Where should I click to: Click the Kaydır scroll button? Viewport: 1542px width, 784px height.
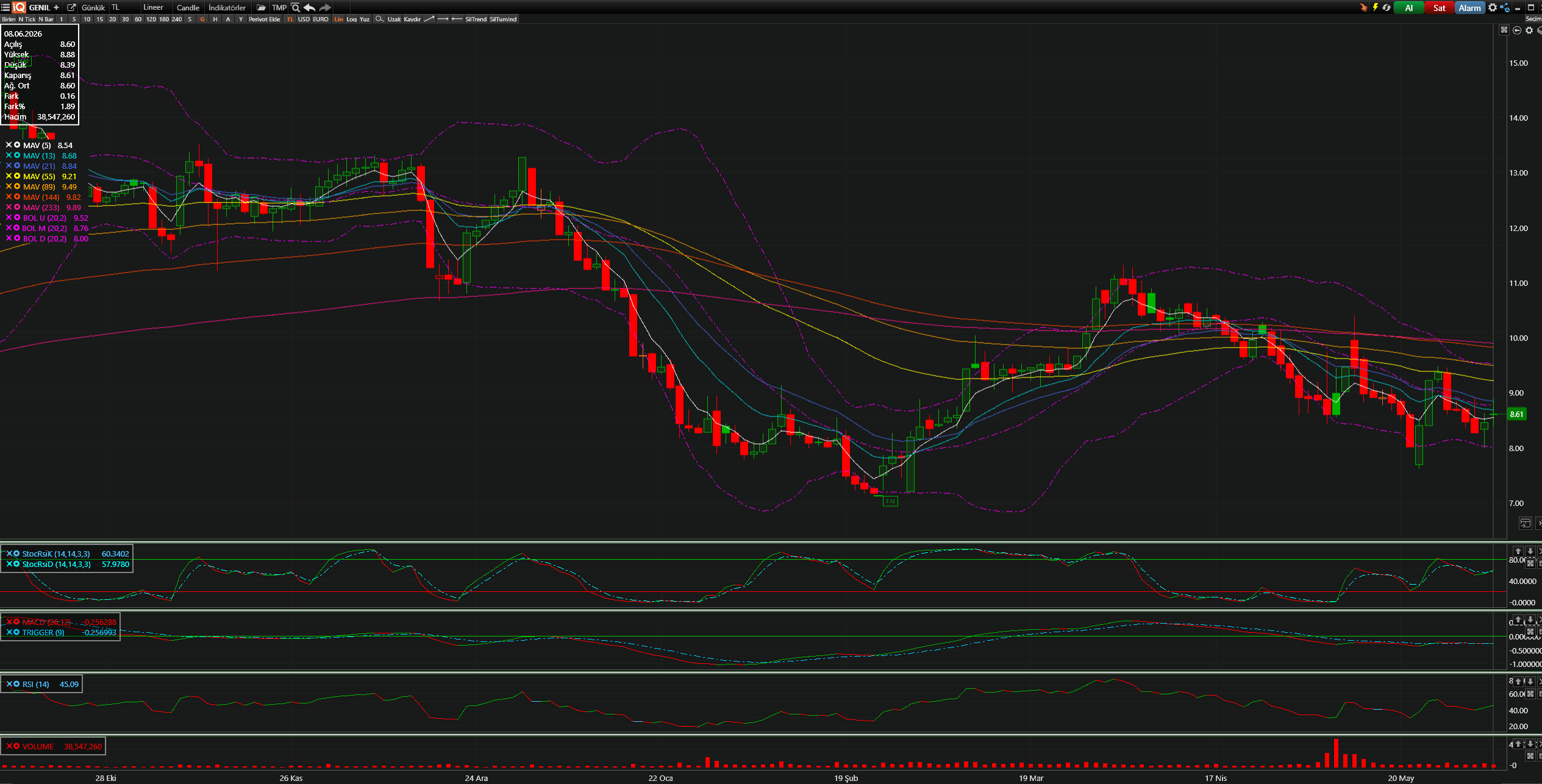[x=412, y=19]
